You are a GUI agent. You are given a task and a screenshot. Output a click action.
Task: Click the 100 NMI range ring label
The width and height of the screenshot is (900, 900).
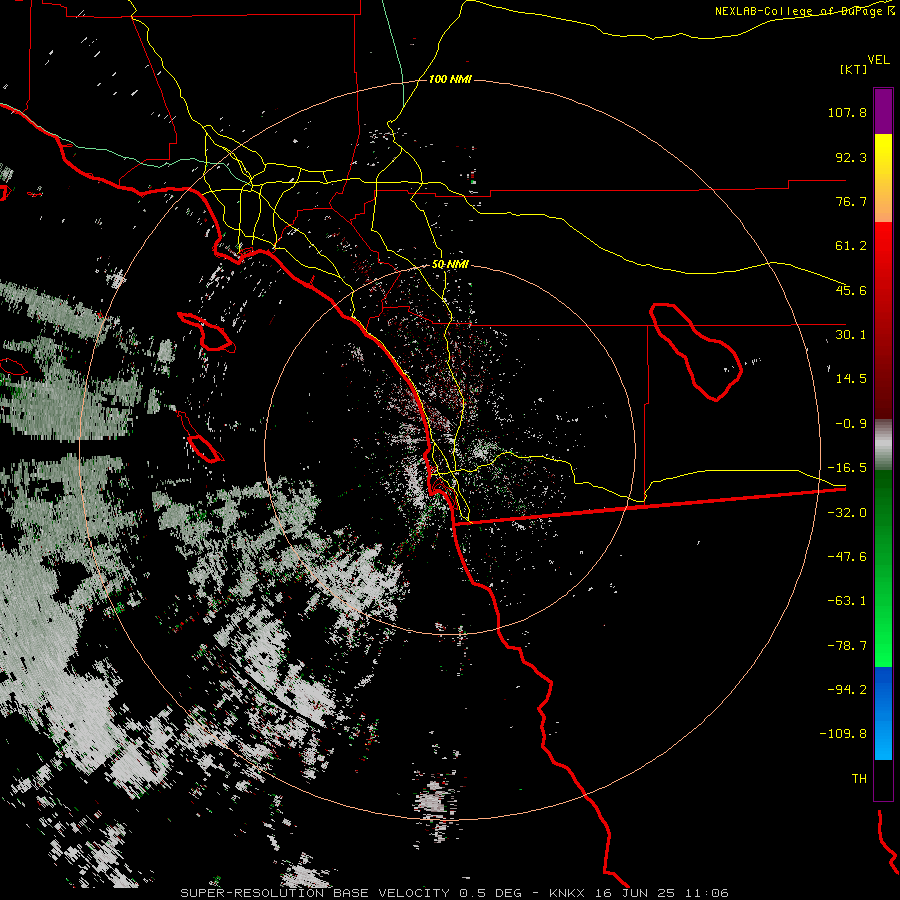tap(450, 79)
